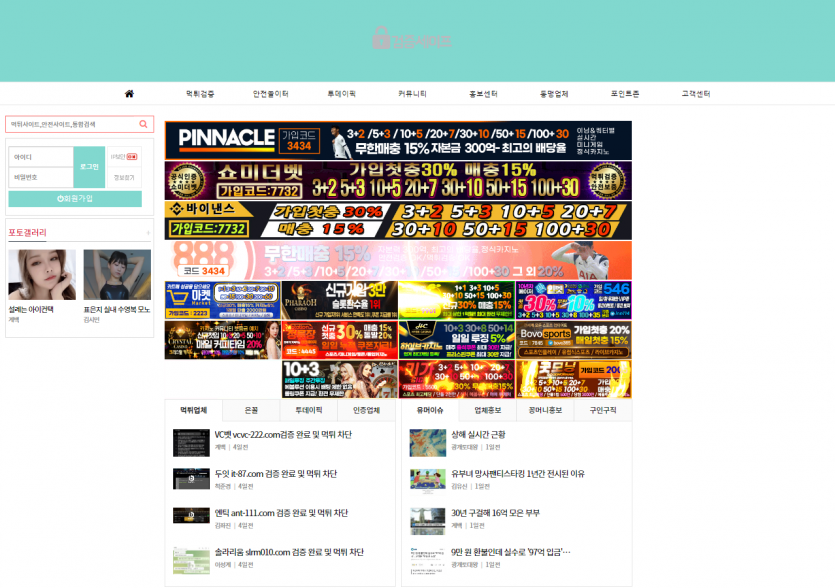Image resolution: width=835 pixels, height=588 pixels.
Task: Switch to the 업체홍보 tab
Action: [488, 410]
